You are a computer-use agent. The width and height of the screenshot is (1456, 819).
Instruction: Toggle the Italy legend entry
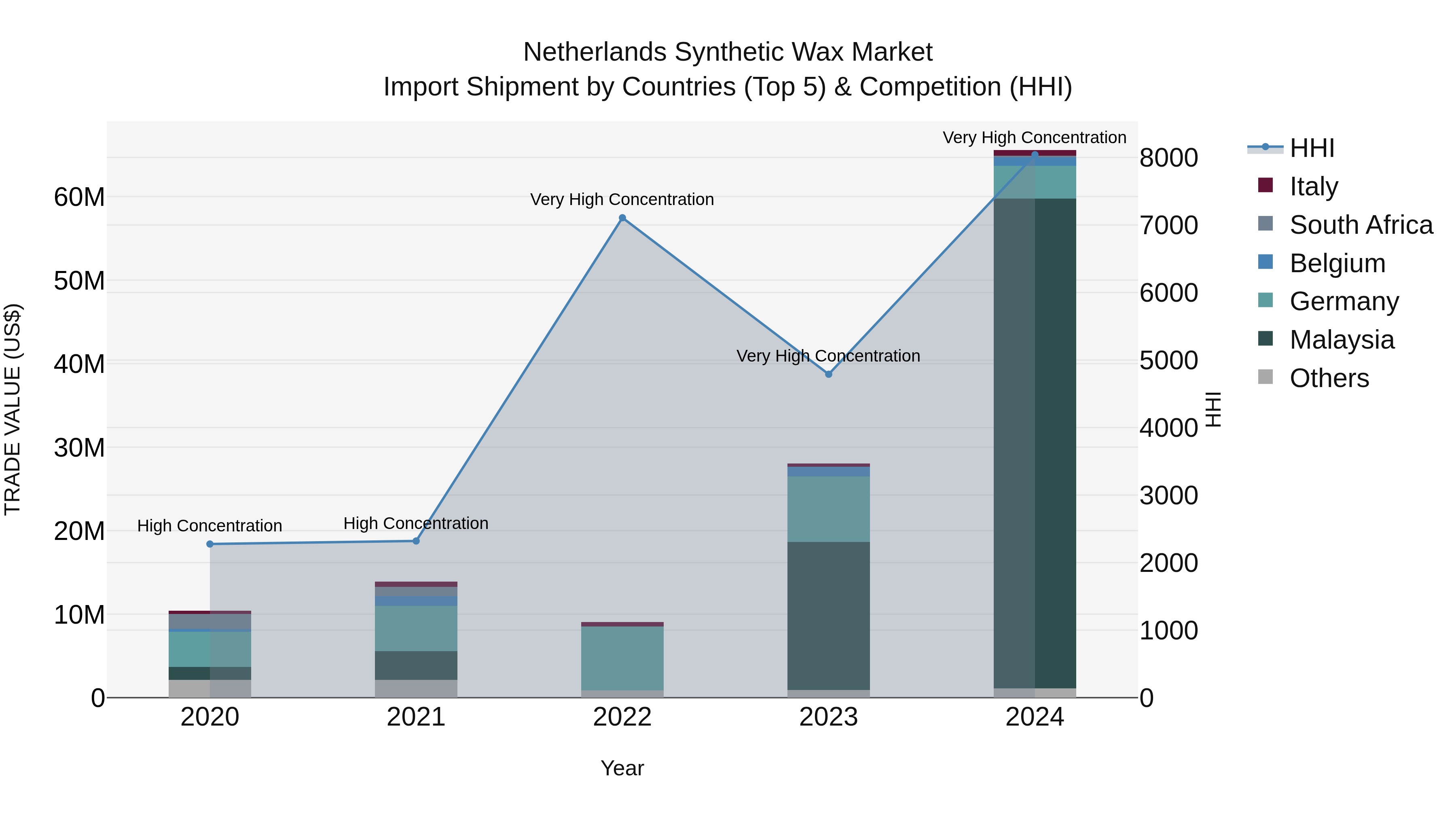[1298, 186]
